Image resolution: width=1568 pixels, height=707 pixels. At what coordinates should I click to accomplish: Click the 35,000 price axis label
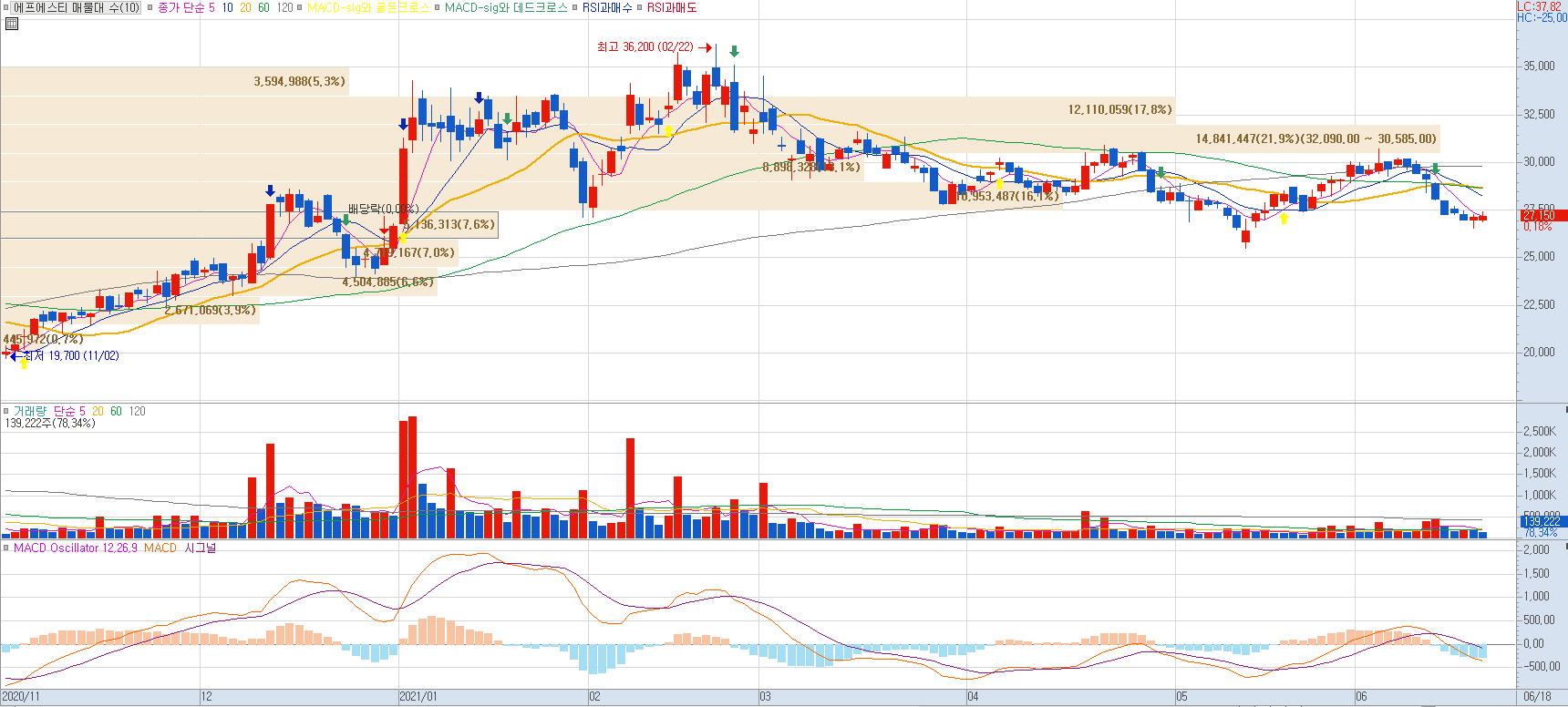(x=1539, y=66)
